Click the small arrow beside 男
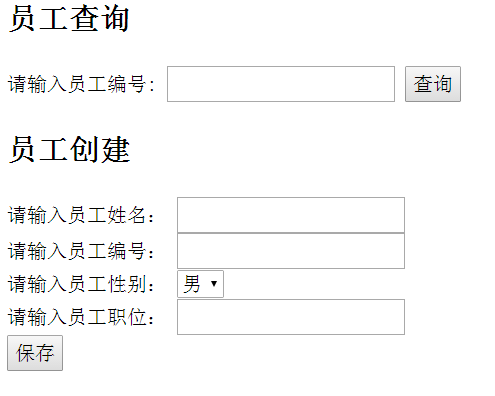 [x=214, y=284]
